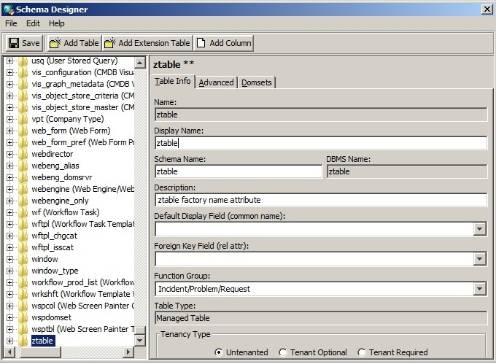Click tree horizontal scrollbar left arrow

[10, 352]
